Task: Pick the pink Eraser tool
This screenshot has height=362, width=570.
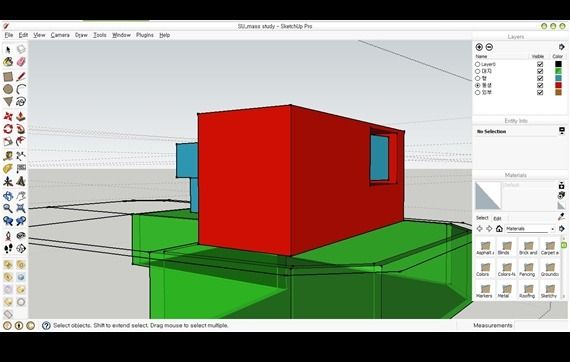Action: [x=21, y=62]
